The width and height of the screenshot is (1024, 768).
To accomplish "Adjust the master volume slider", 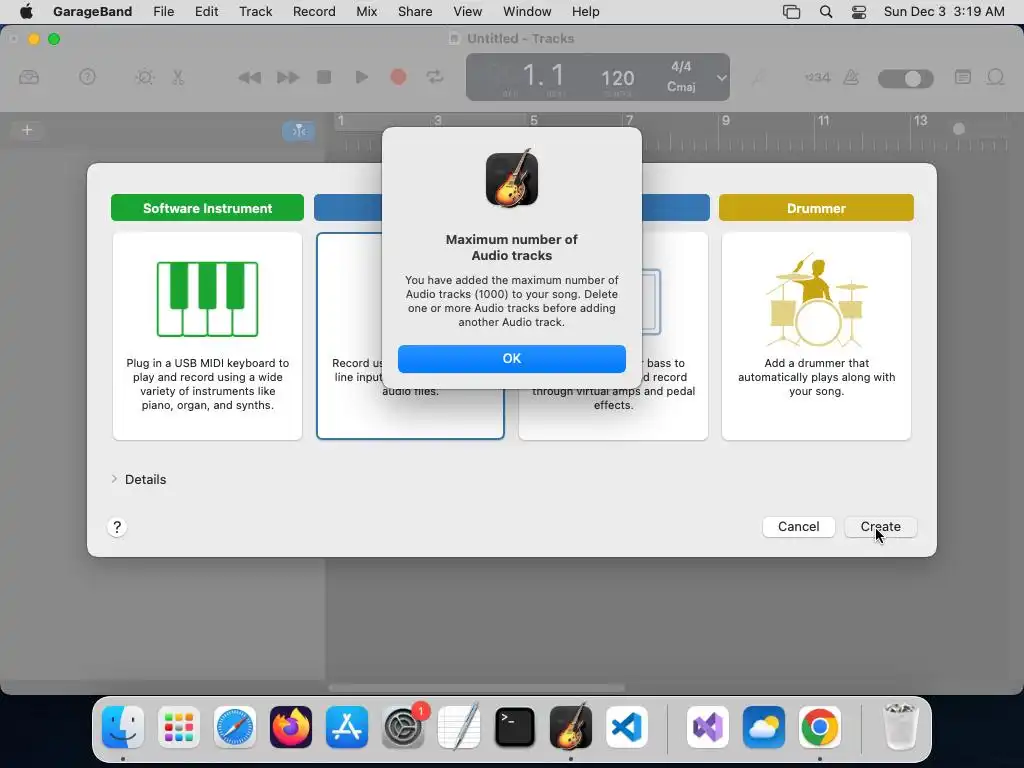I will [x=905, y=78].
